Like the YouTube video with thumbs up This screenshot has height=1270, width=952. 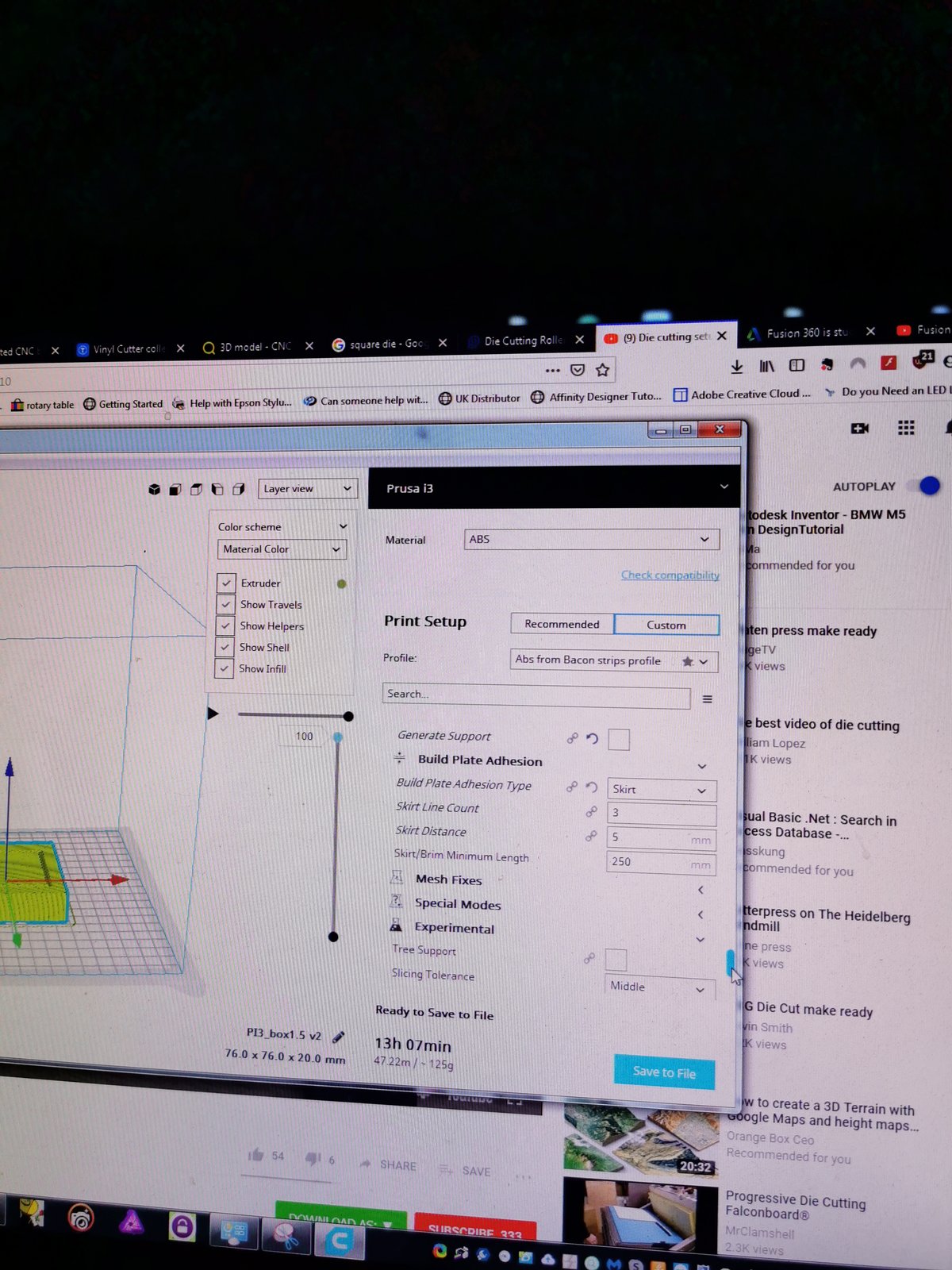255,1155
